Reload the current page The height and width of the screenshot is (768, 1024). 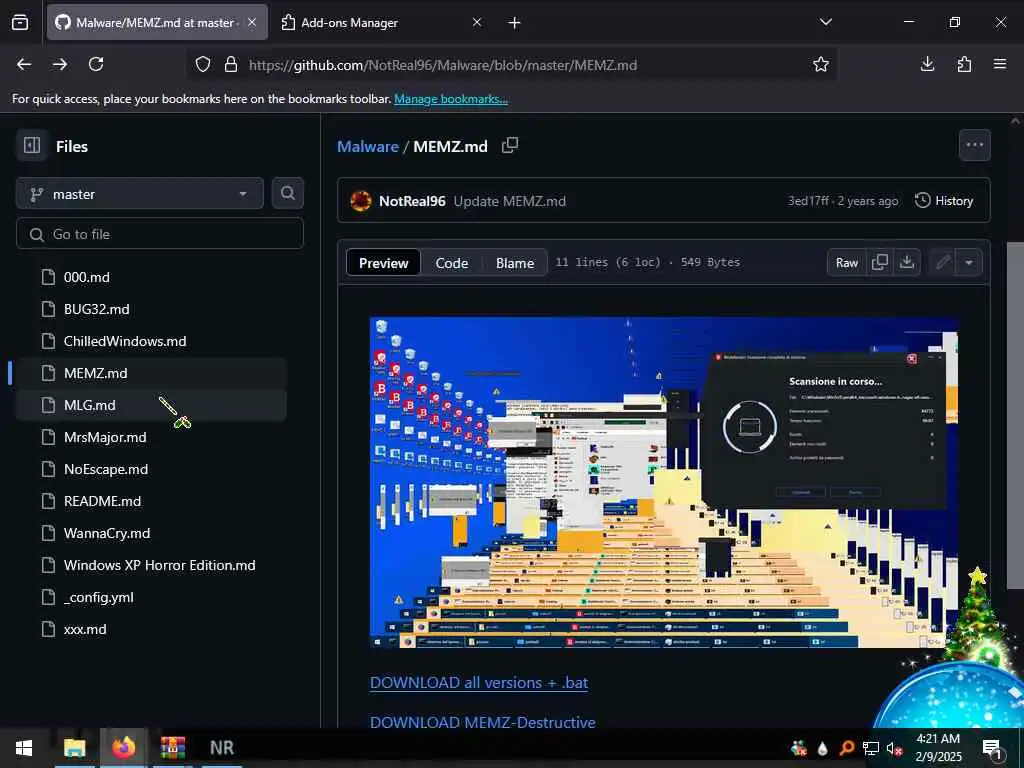point(96,64)
